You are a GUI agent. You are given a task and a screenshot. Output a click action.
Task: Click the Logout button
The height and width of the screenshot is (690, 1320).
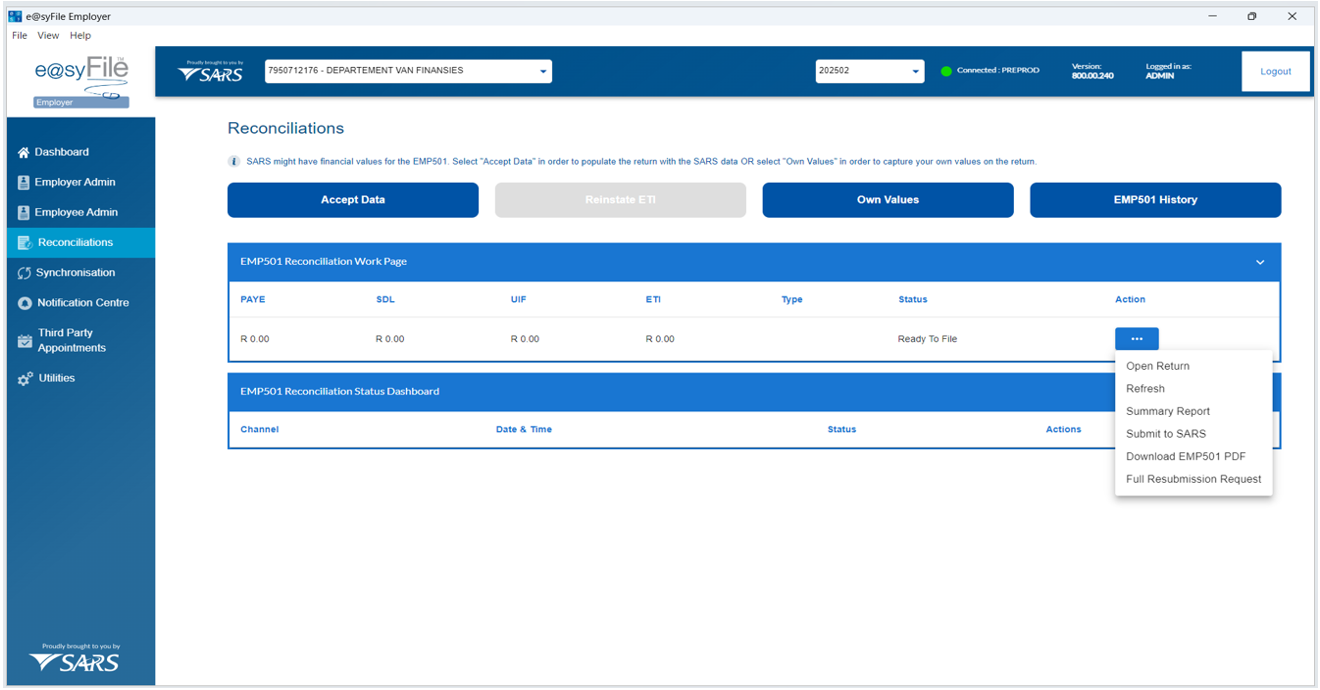1275,72
